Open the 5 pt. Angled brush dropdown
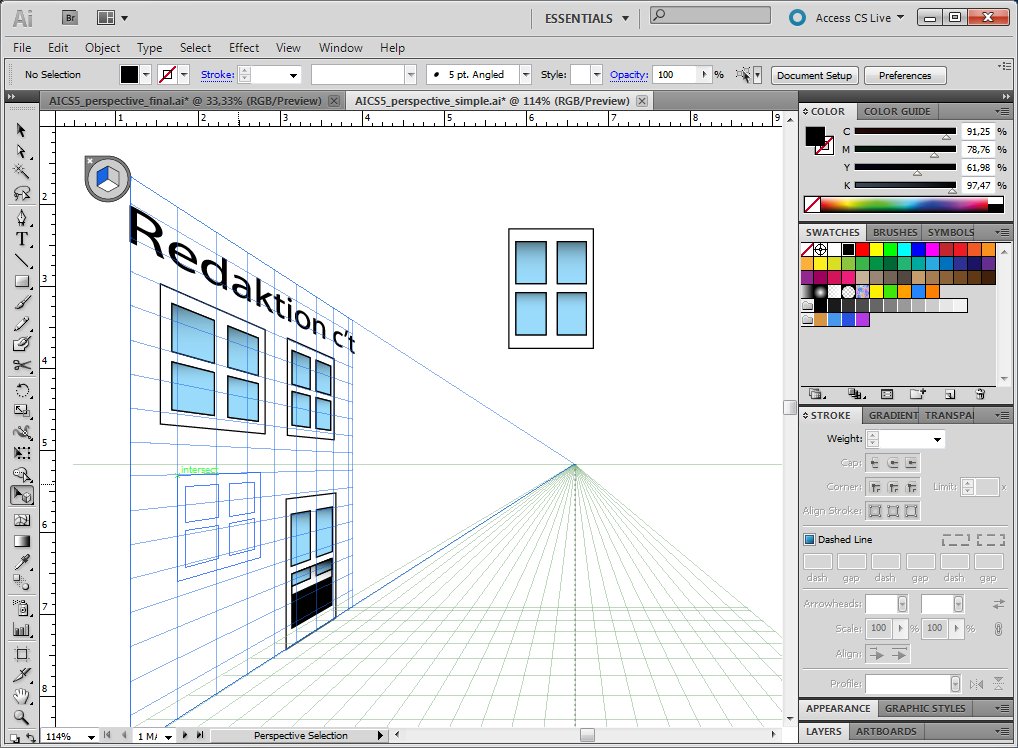 (x=525, y=75)
